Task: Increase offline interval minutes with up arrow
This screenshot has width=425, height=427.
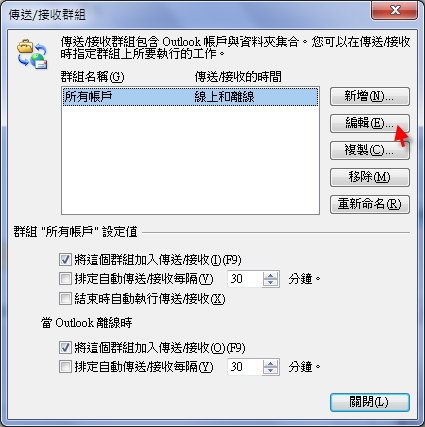Action: point(270,363)
